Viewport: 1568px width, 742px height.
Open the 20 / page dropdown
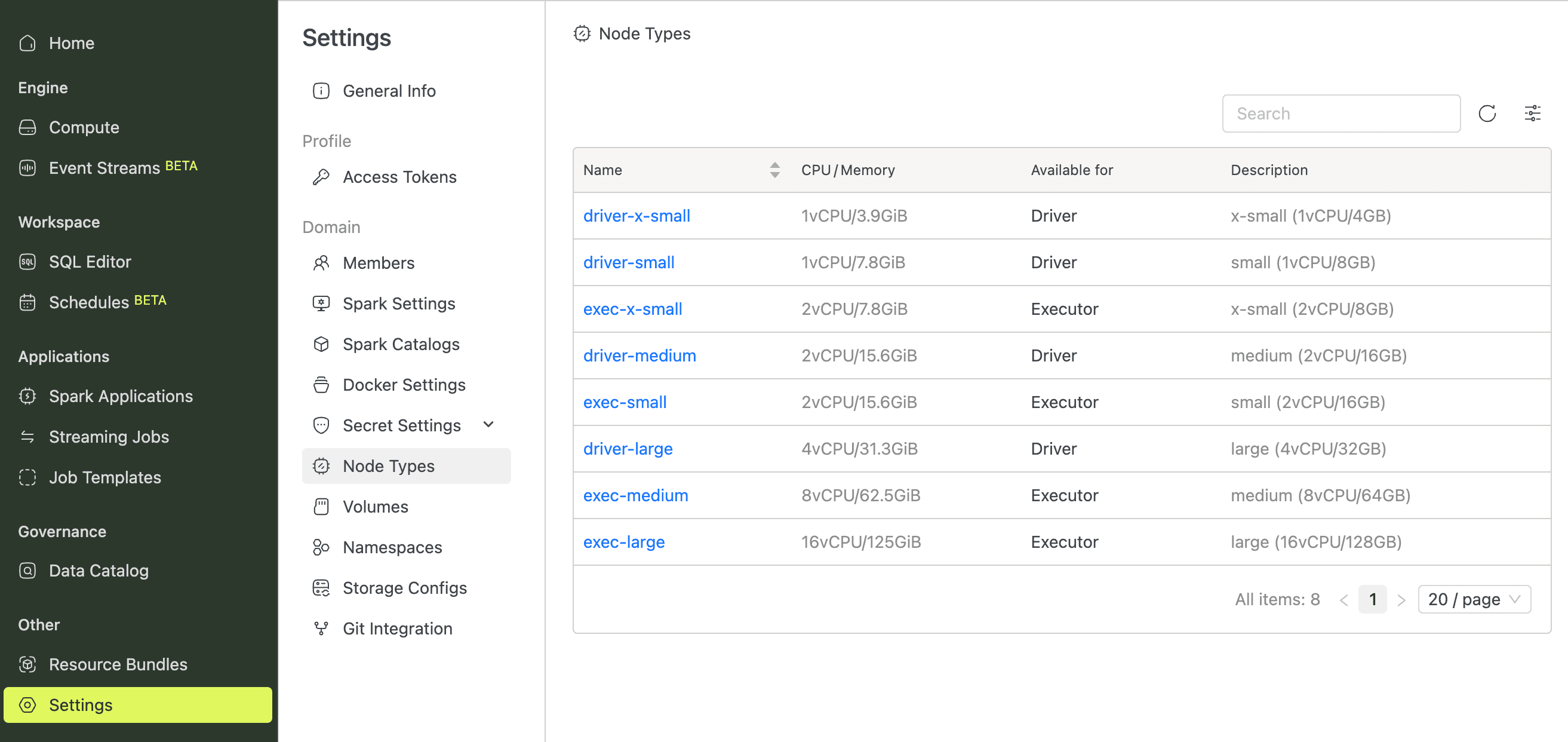point(1474,599)
